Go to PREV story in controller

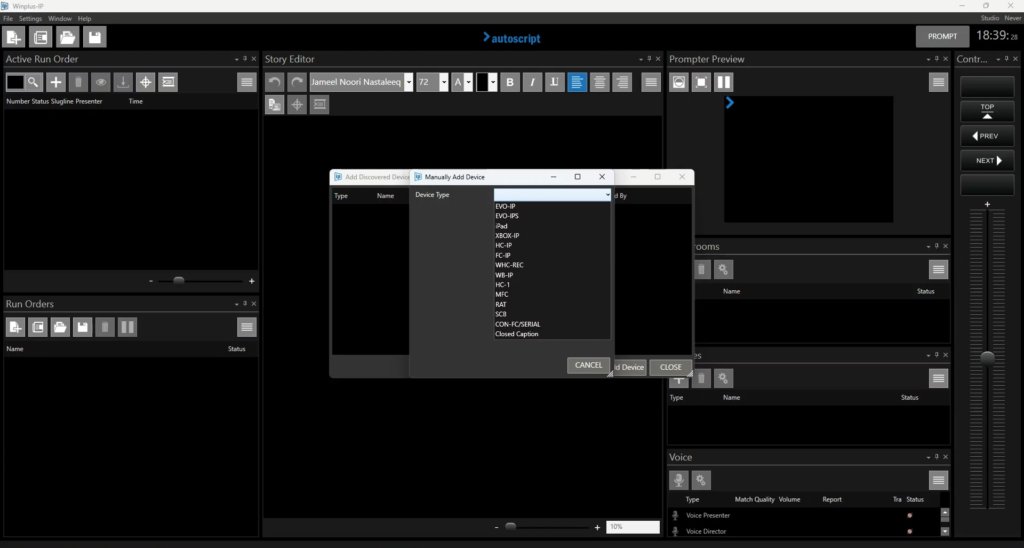987,136
